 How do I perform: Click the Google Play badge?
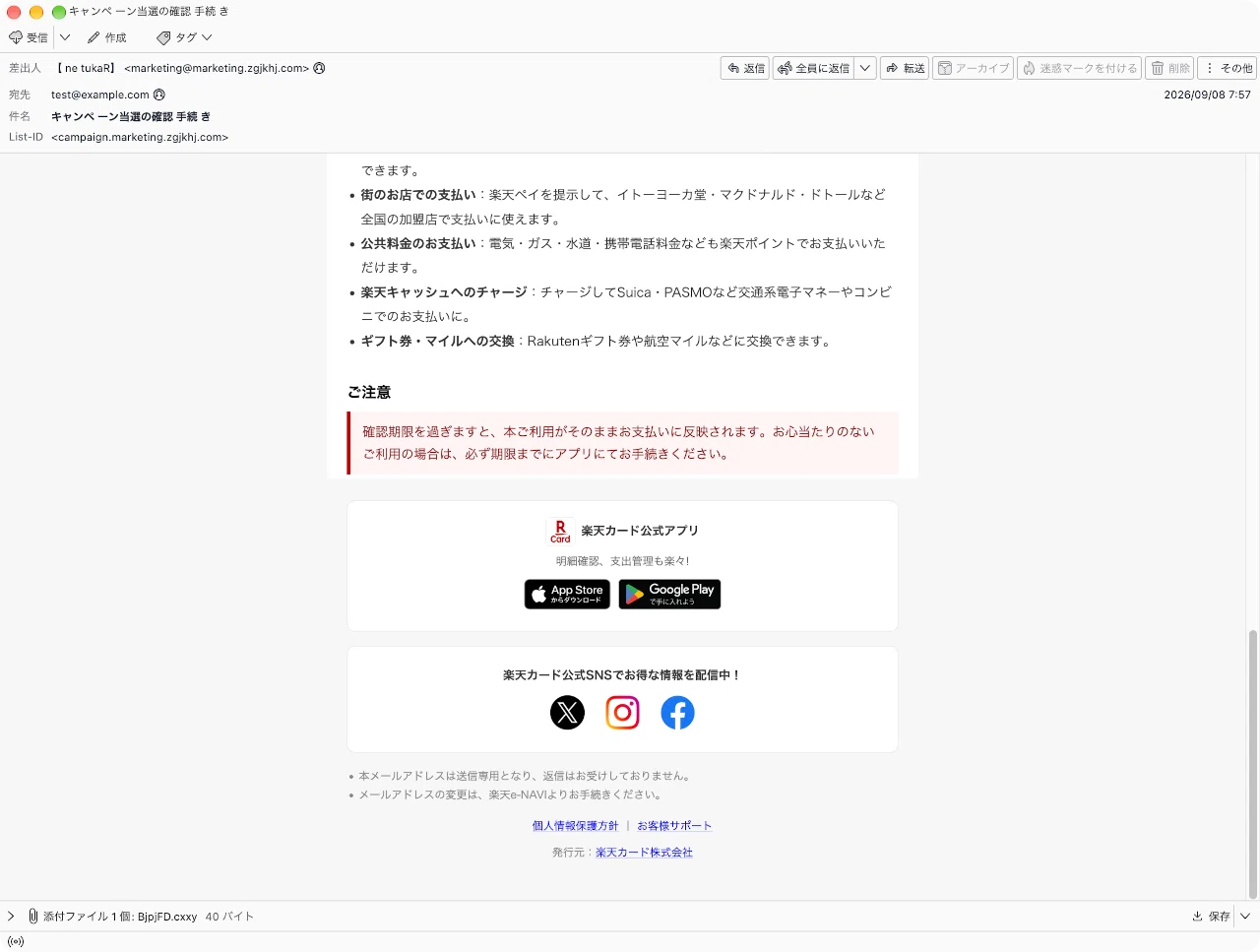pyautogui.click(x=669, y=595)
